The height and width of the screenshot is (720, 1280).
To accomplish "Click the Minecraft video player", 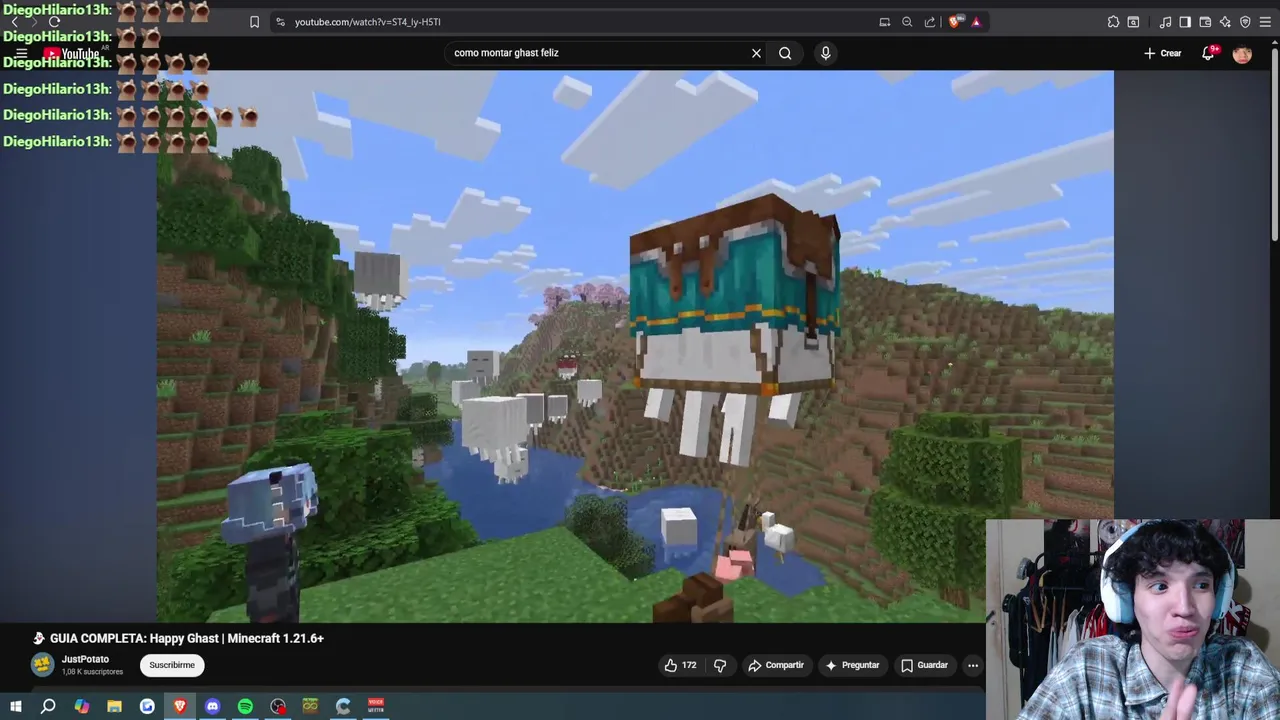I will (x=635, y=346).
